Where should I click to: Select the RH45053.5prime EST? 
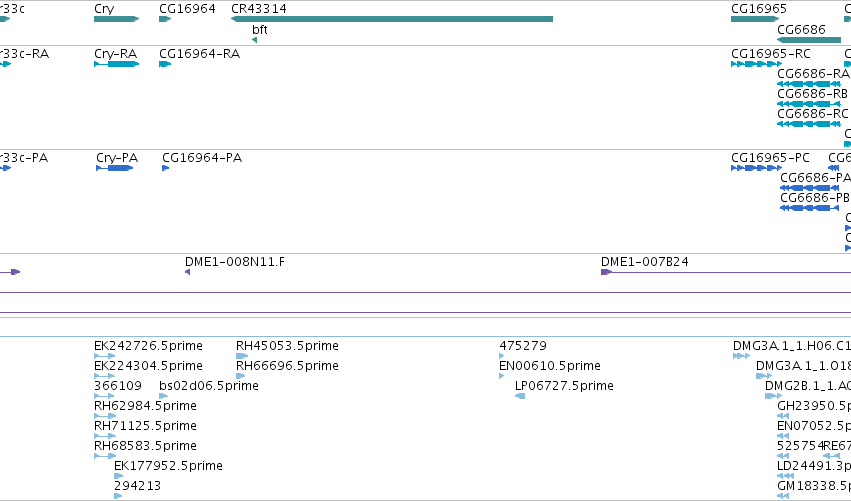pos(242,356)
